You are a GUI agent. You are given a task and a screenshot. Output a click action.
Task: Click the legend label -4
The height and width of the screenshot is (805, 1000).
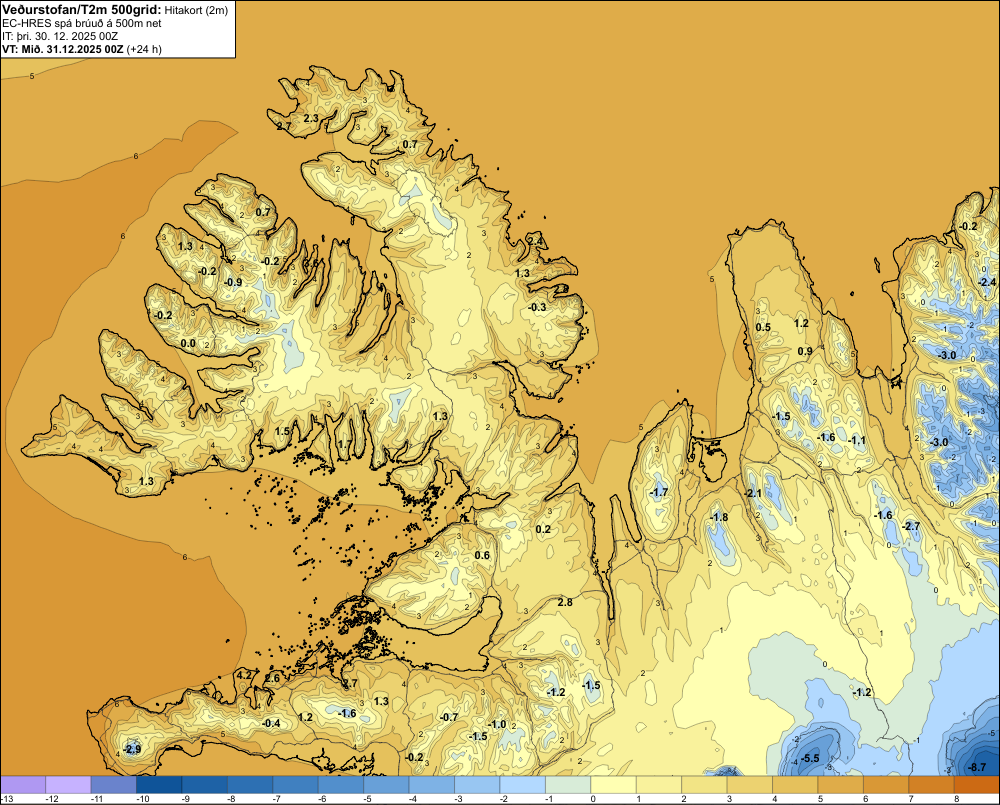pyautogui.click(x=414, y=799)
